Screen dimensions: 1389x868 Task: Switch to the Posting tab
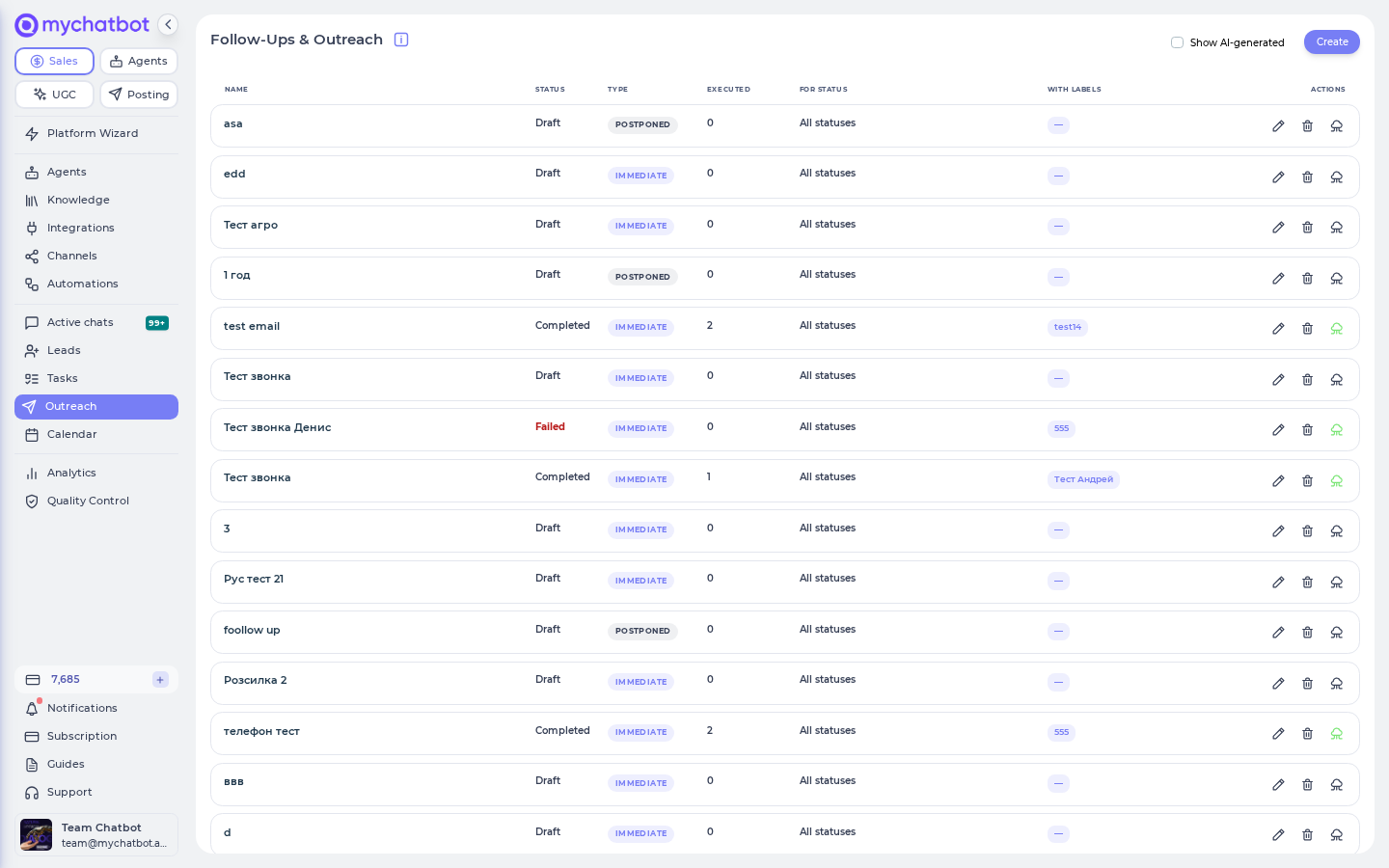139,95
